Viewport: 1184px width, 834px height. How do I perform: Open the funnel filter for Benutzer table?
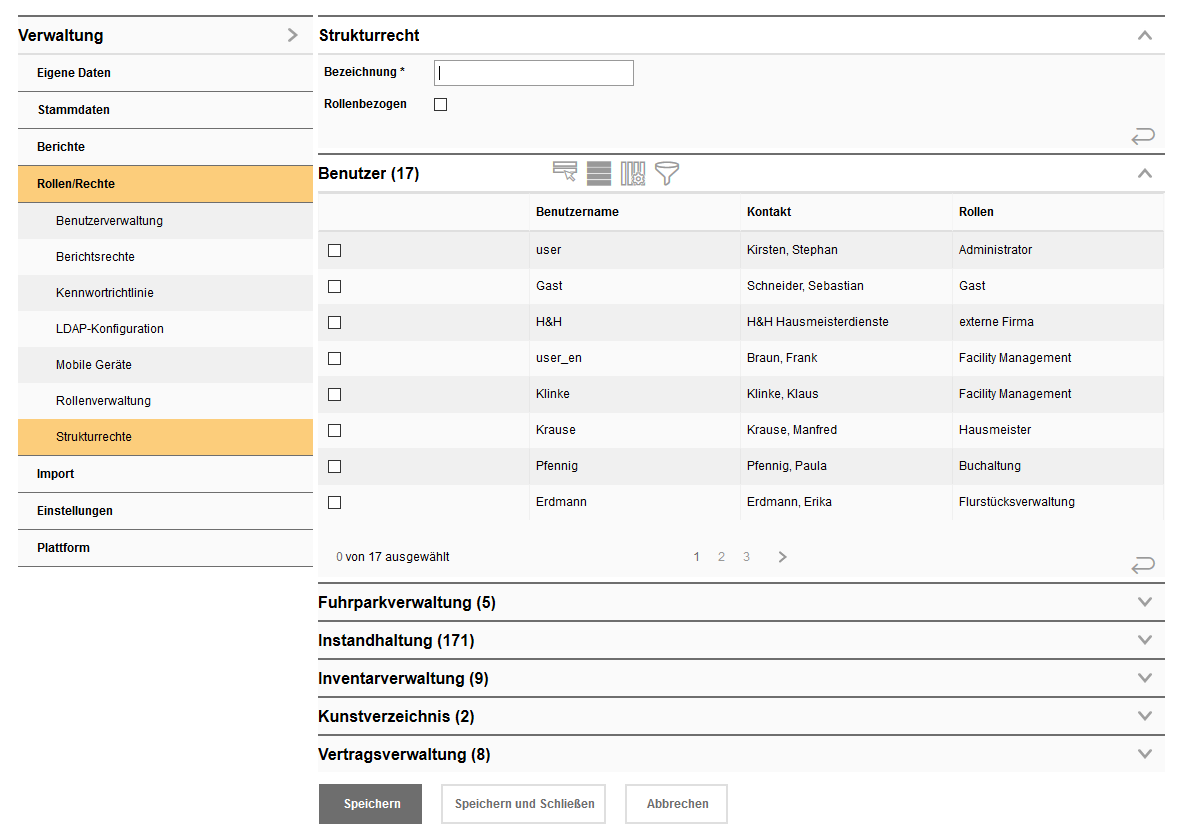click(x=667, y=173)
